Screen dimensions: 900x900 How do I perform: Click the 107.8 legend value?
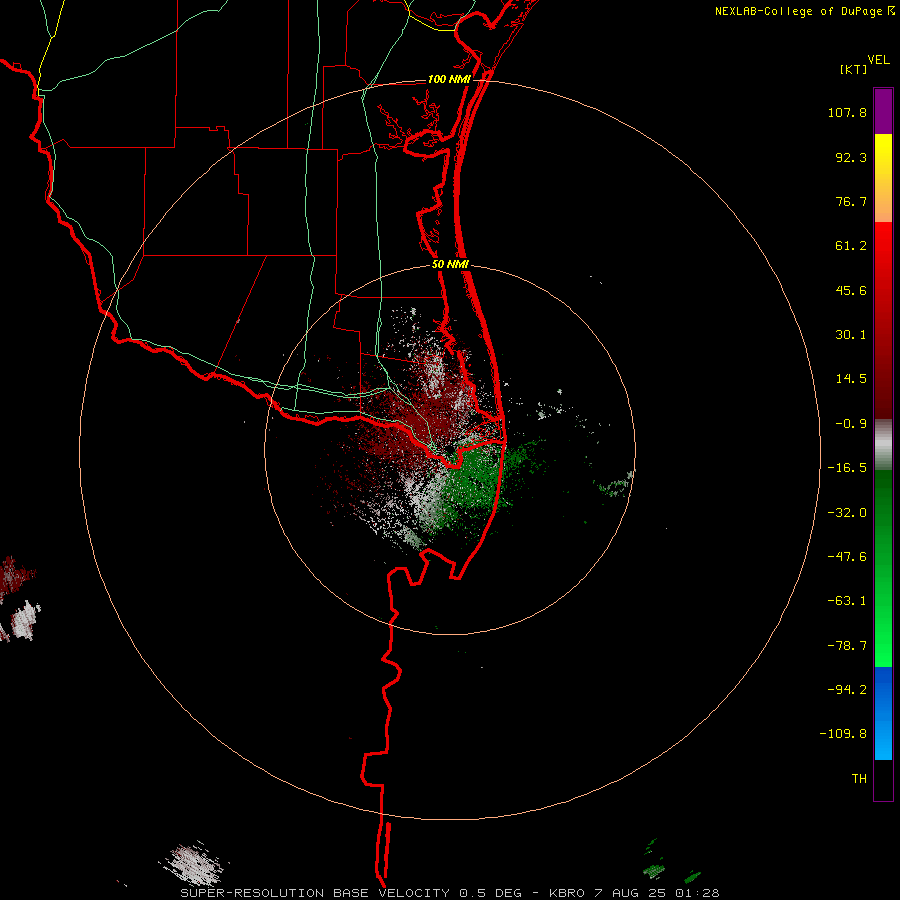[x=847, y=112]
